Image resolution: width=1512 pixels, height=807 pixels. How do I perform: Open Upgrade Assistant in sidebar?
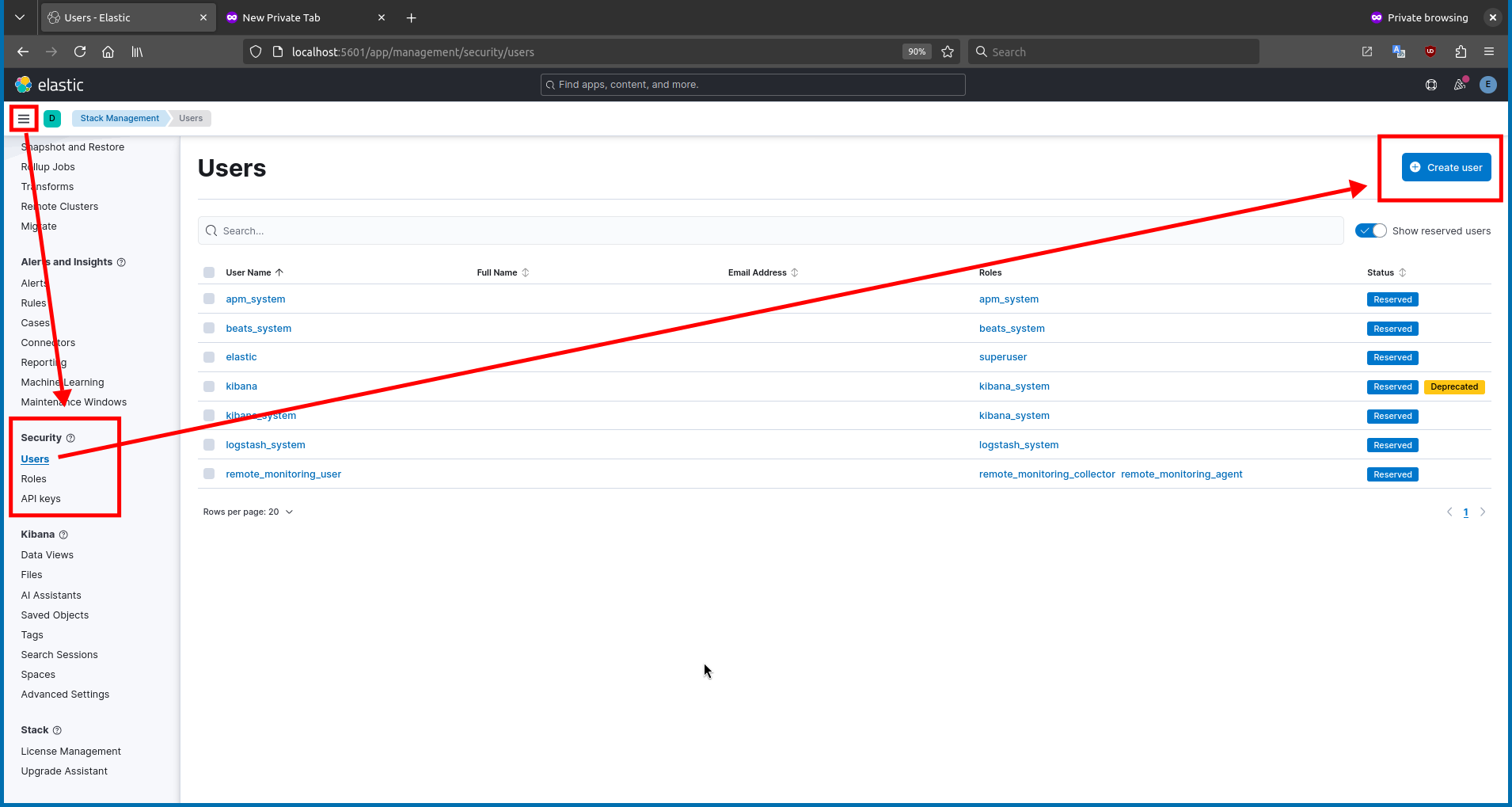click(64, 771)
